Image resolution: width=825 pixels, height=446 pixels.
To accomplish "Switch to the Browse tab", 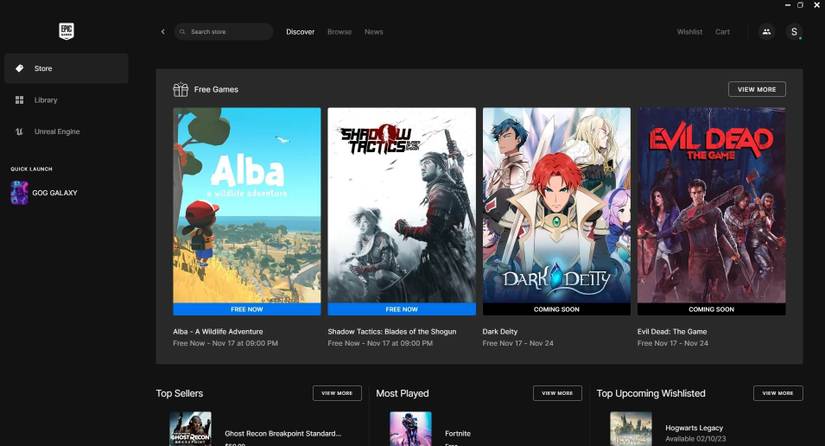I will tap(339, 32).
